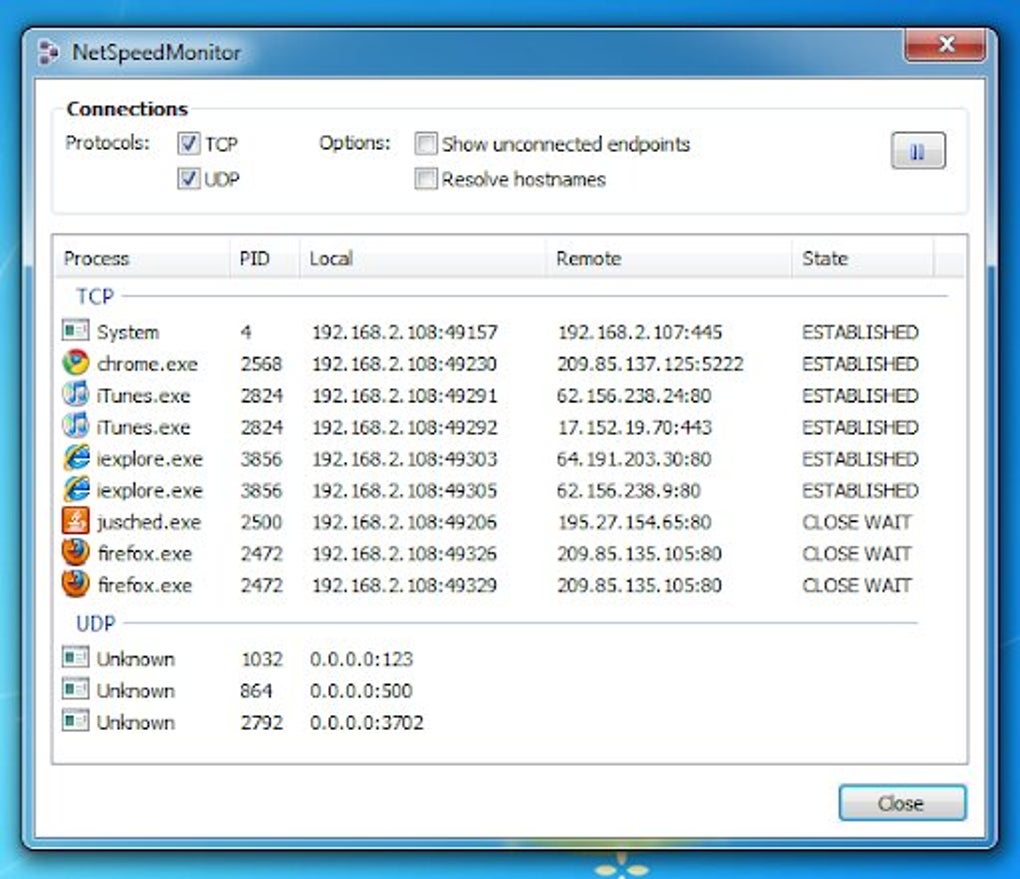Click local address 0.0.0.0:3702
This screenshot has width=1020, height=879.
[x=367, y=722]
